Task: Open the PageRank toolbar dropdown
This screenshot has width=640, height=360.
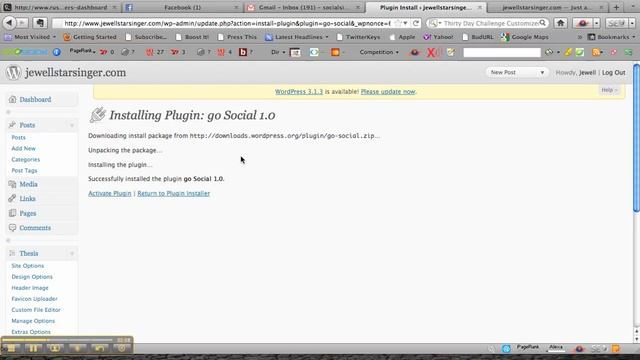Action: pos(82,51)
